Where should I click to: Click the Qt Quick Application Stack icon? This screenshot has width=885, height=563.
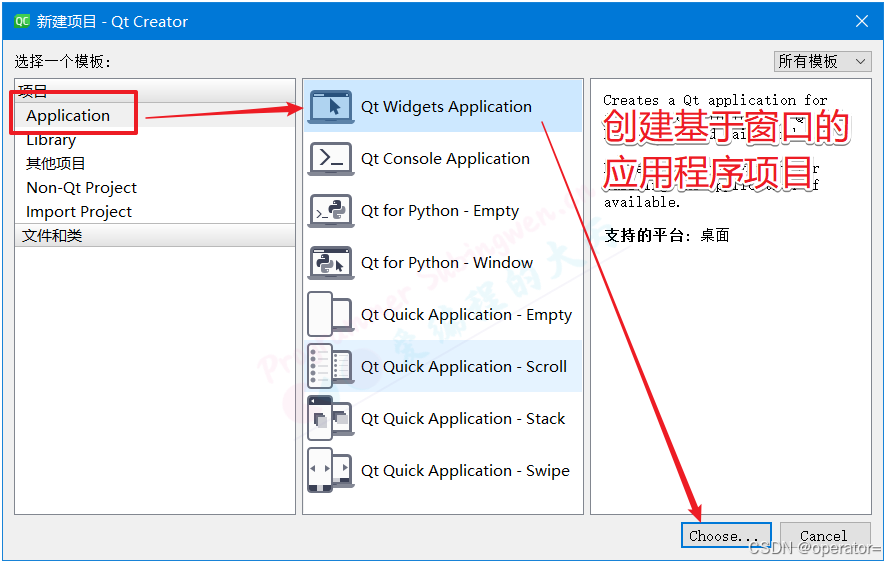pyautogui.click(x=331, y=418)
